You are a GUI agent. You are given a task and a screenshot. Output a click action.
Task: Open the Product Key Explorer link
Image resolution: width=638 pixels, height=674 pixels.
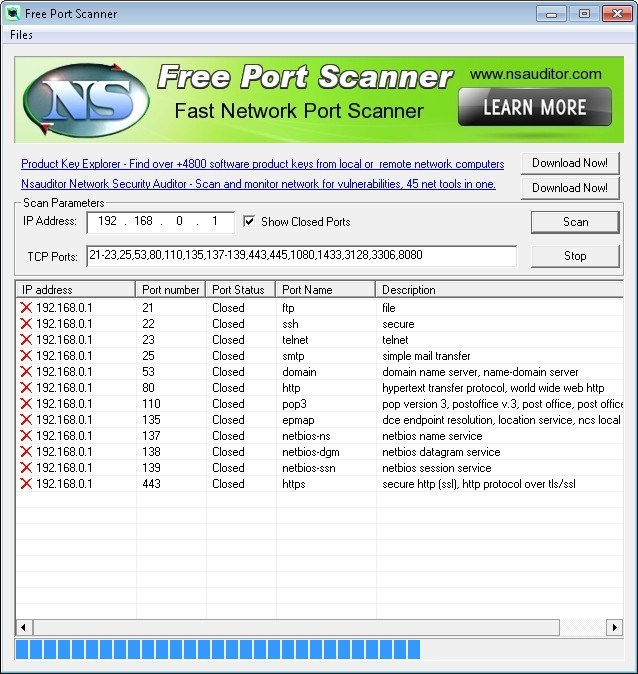tap(263, 164)
